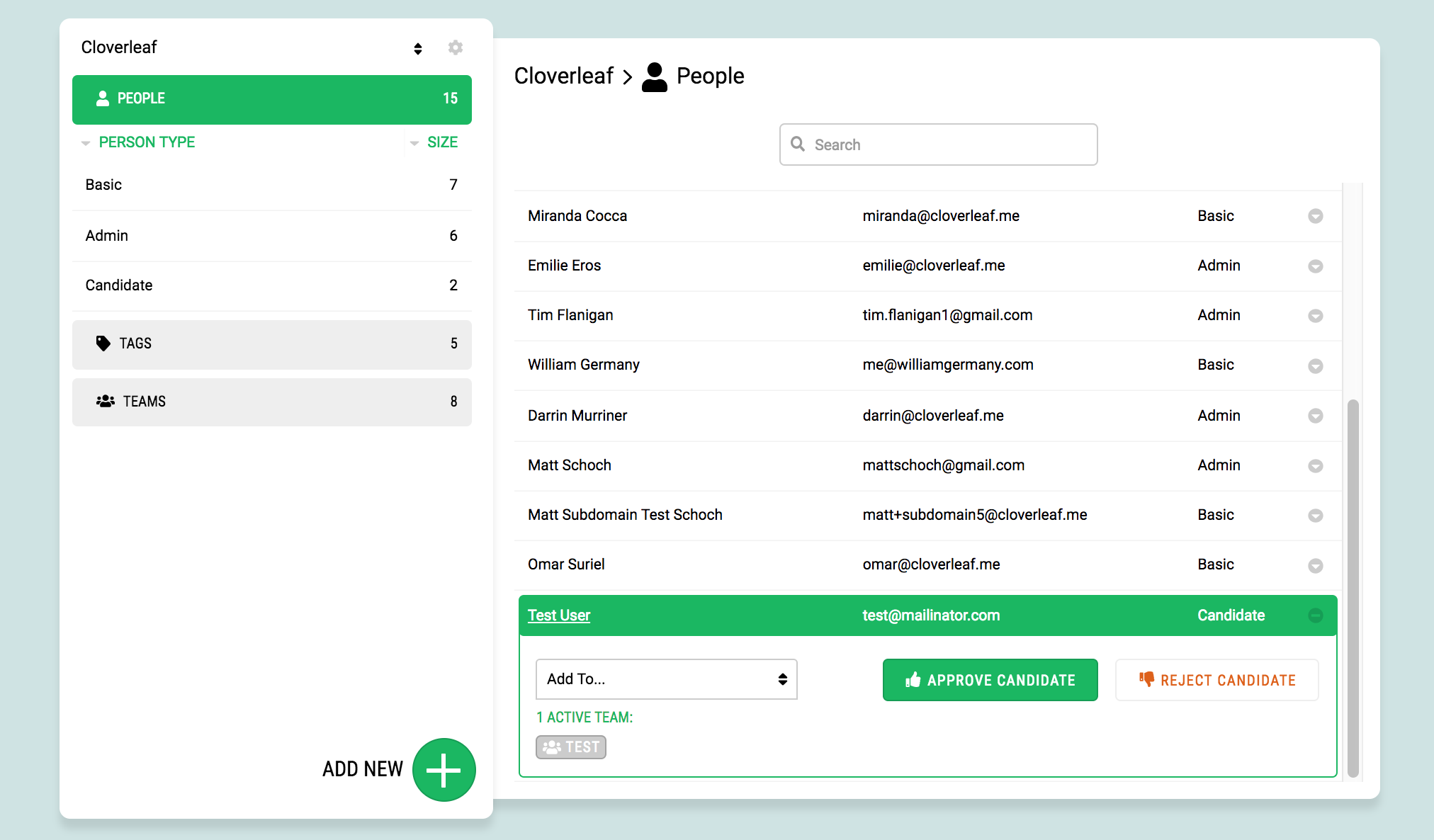Click the group icon on TEST tag
This screenshot has width=1434, height=840.
[552, 747]
